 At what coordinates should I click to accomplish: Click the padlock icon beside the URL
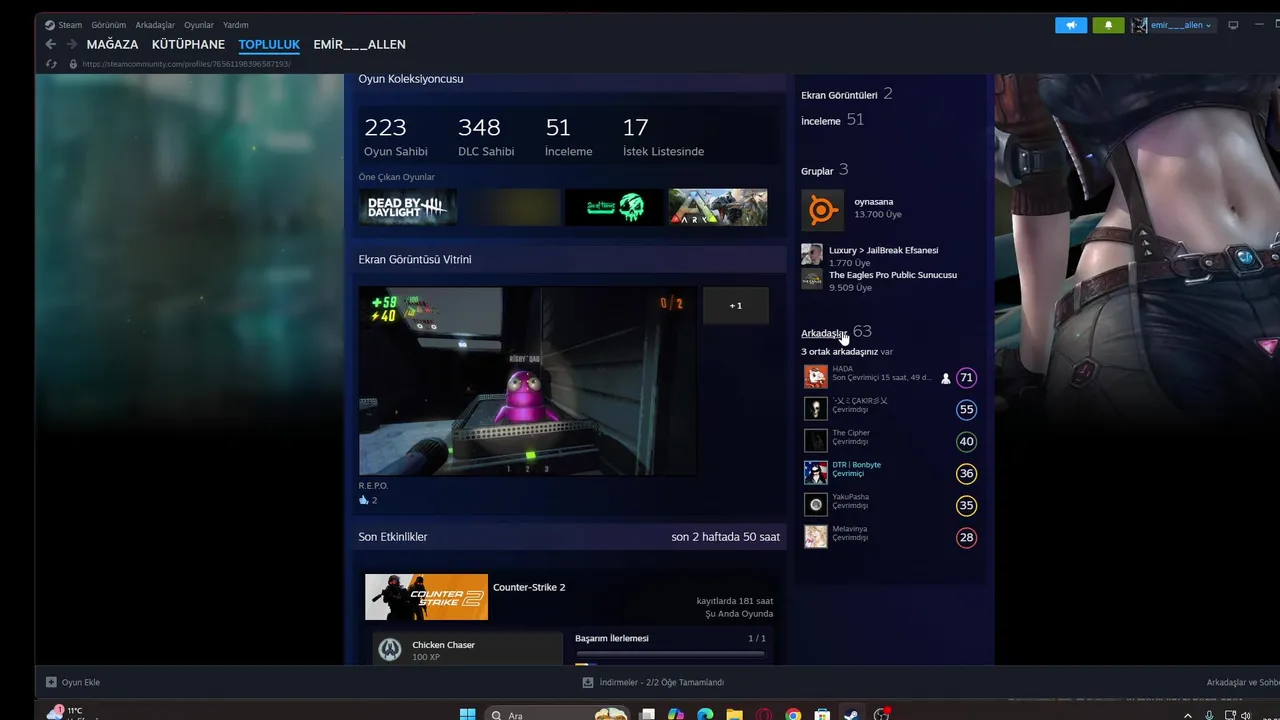[73, 64]
